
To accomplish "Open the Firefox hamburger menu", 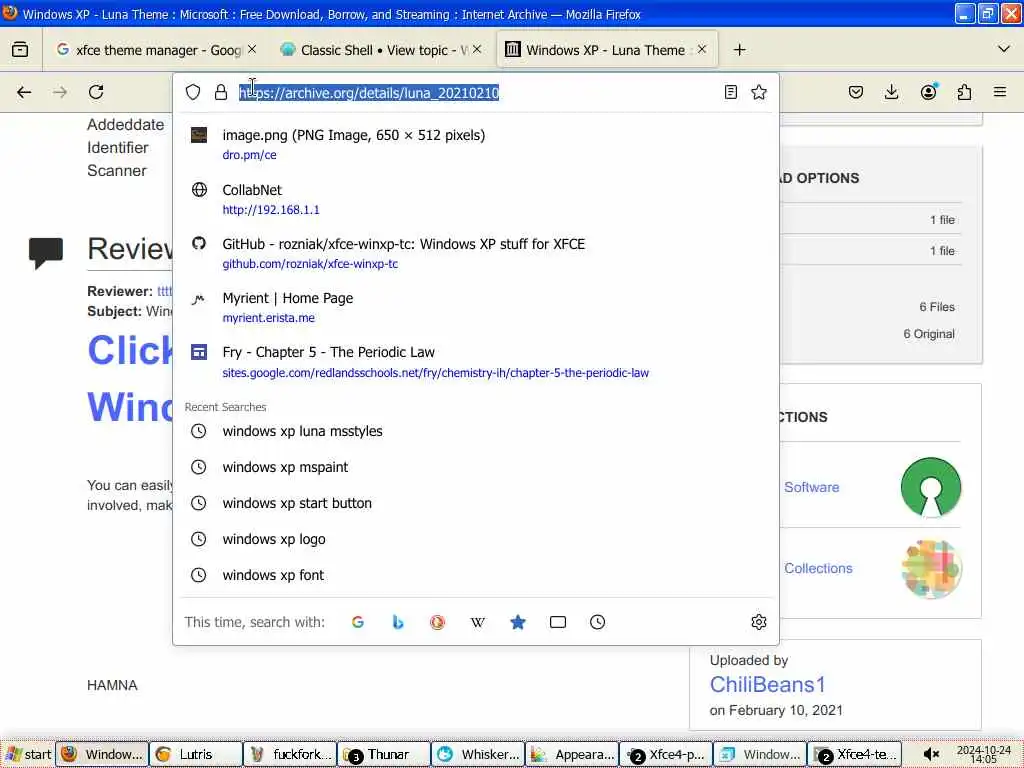I will [x=1000, y=92].
